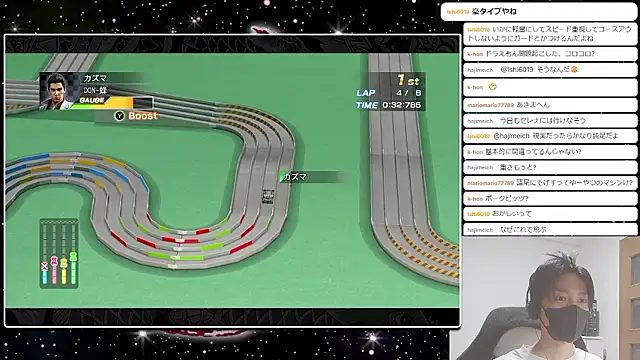Click hajimeich's message 今日もセレナには
The height and width of the screenshot is (360, 640).
(550, 120)
